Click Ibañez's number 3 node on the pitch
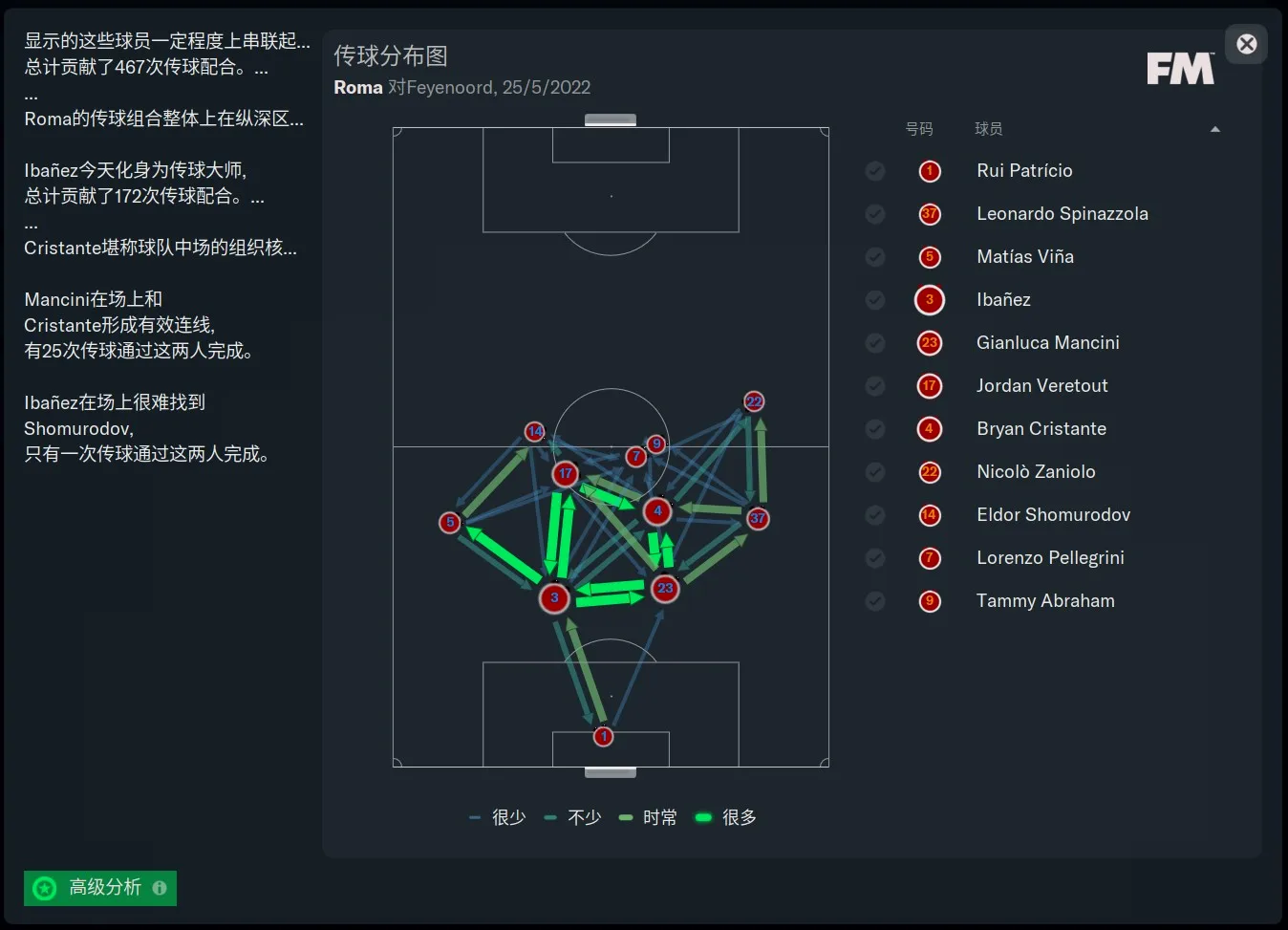The image size is (1288, 930). coord(554,598)
